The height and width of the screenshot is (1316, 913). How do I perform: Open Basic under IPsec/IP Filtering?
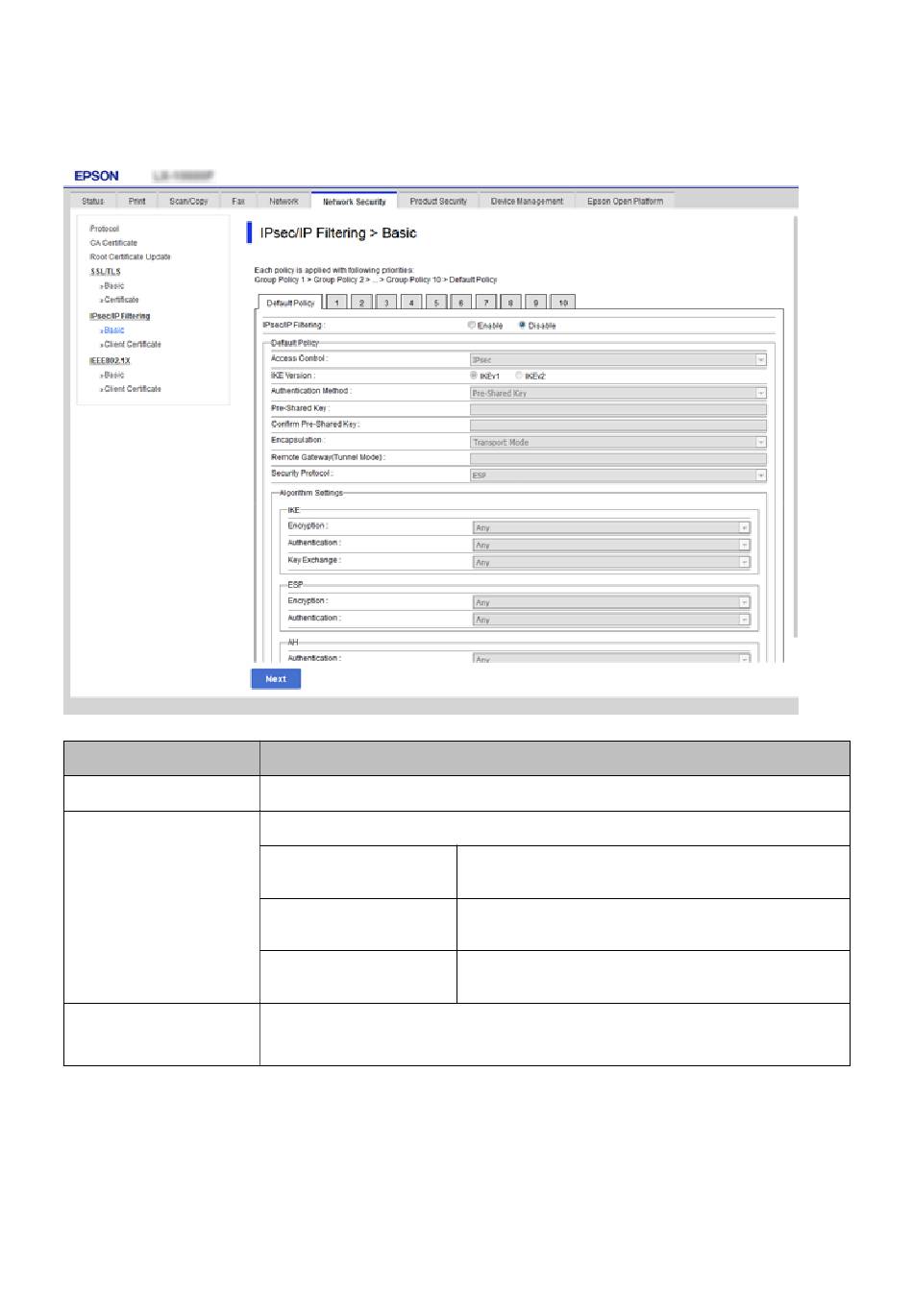[113, 330]
